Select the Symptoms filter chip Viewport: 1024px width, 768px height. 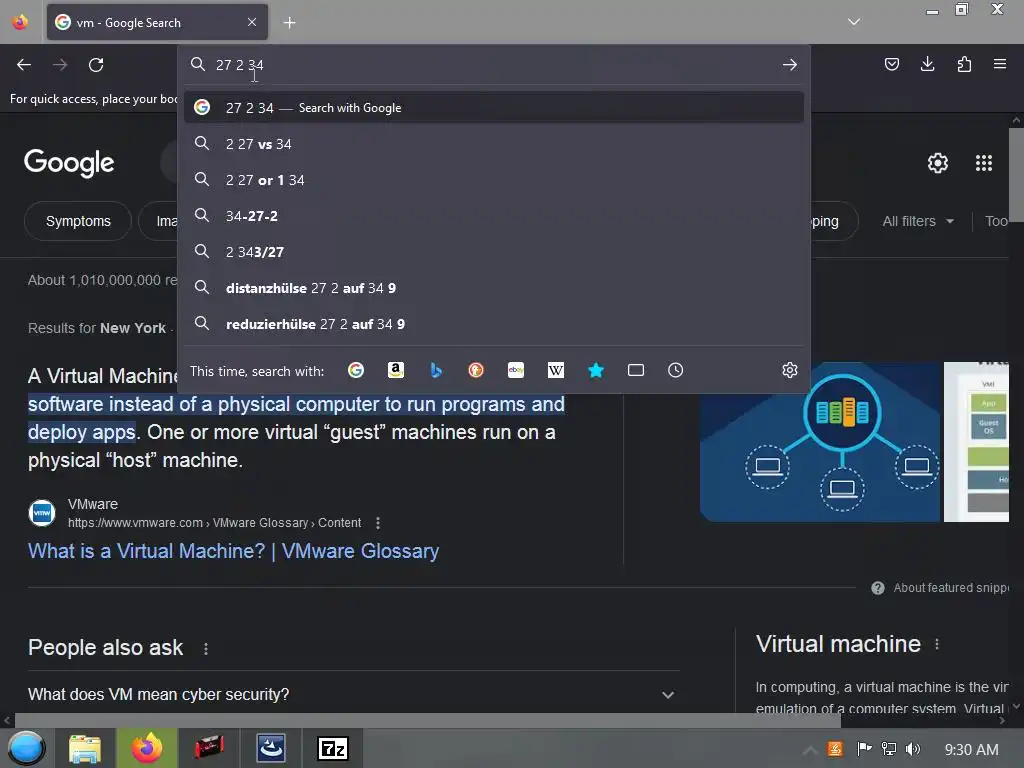click(78, 221)
